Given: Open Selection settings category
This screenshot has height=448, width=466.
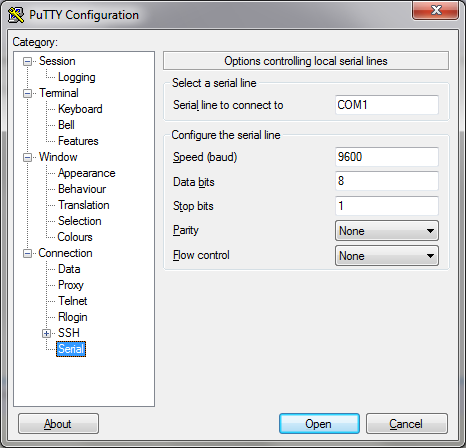Looking at the screenshot, I should tap(79, 221).
